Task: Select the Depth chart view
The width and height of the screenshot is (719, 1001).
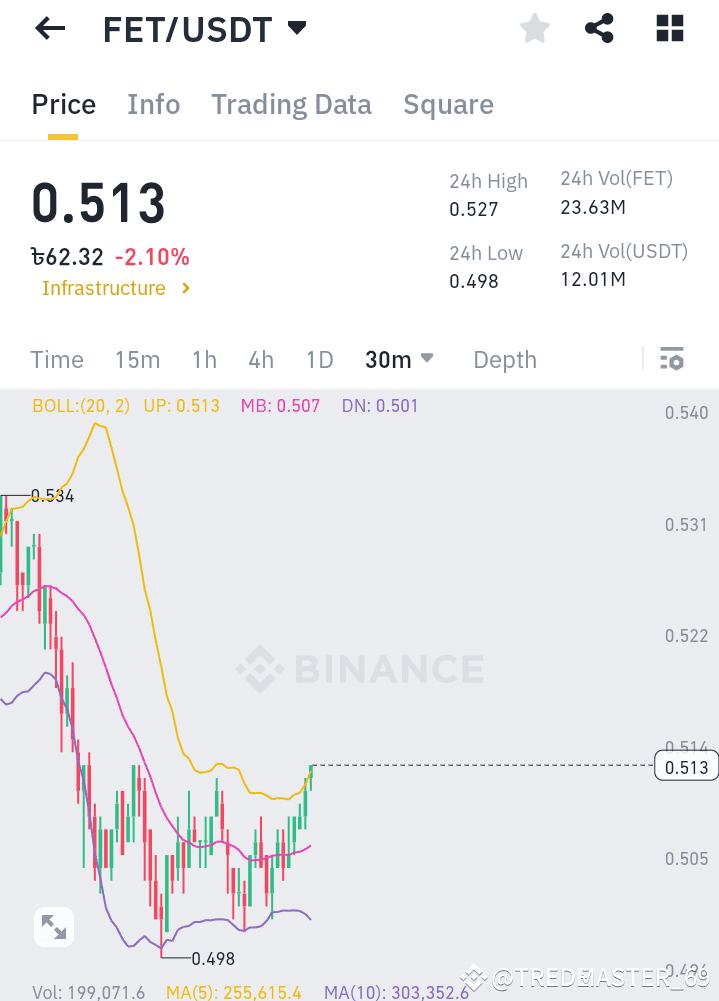Action: pyautogui.click(x=504, y=359)
